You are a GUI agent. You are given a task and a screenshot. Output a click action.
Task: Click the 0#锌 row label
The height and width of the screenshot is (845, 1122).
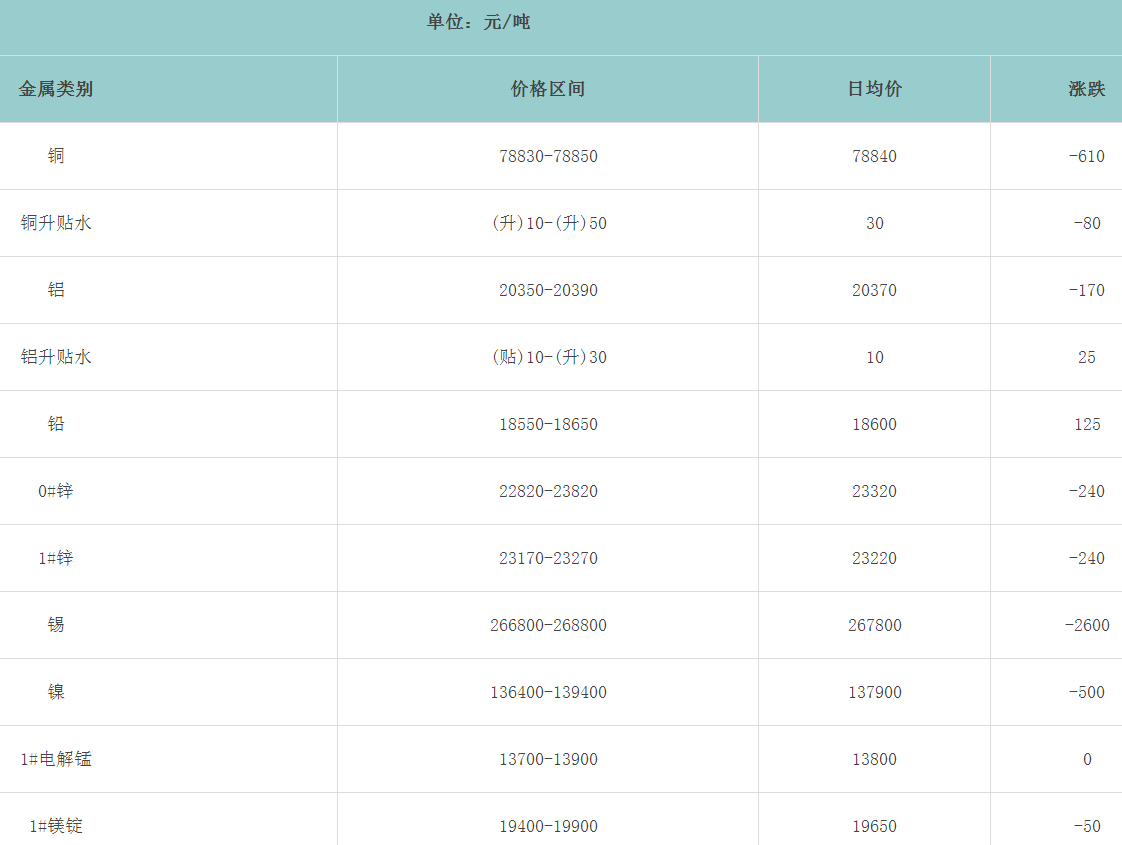point(56,491)
